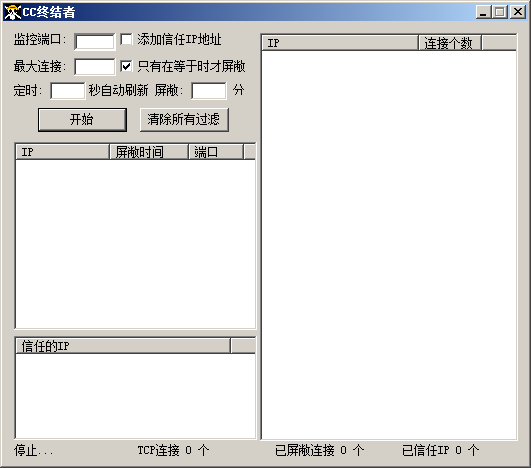Minimize the CC终结者 window
Image resolution: width=531 pixels, height=468 pixels.
[x=483, y=12]
